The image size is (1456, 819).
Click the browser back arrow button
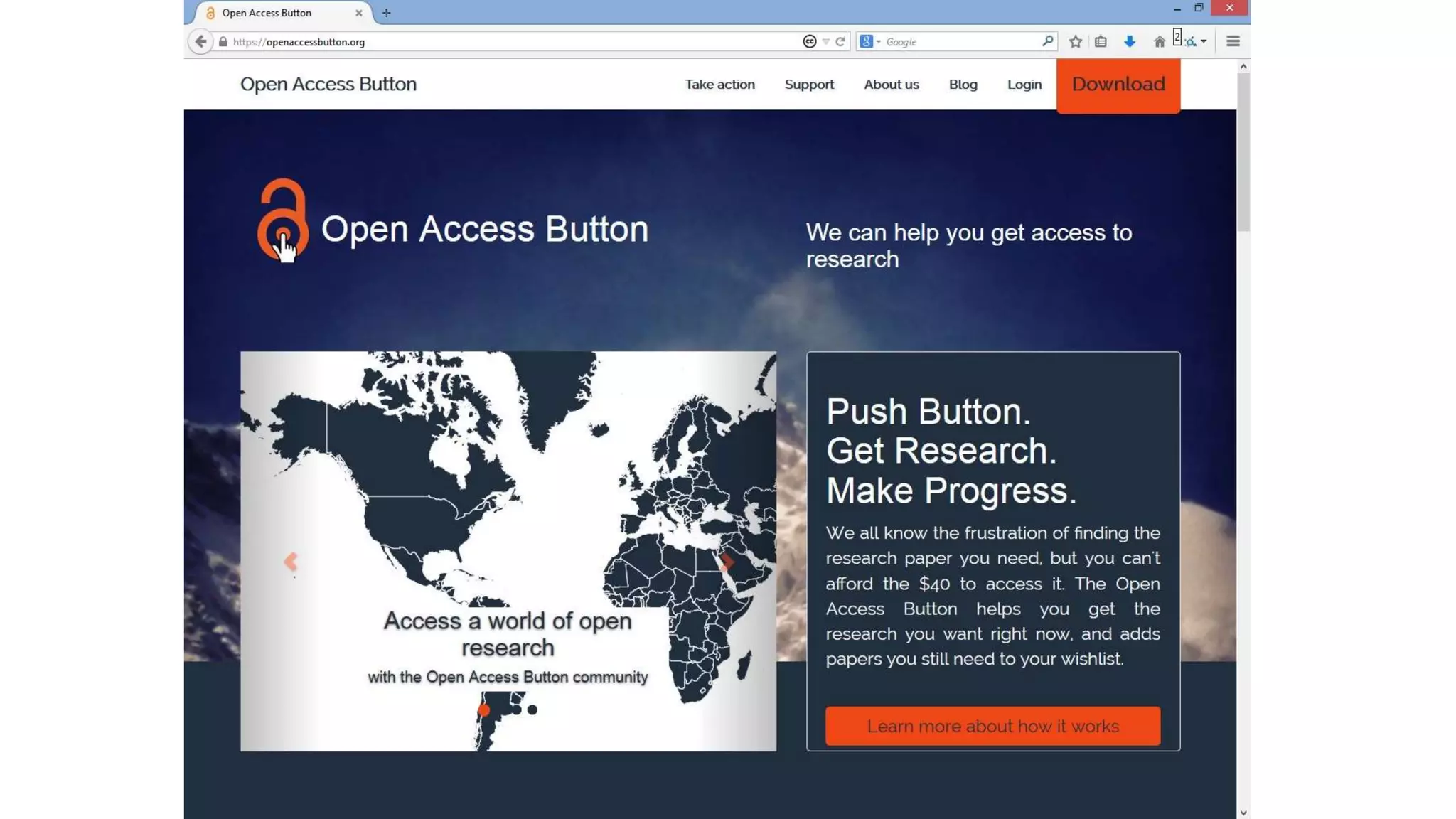pos(200,41)
